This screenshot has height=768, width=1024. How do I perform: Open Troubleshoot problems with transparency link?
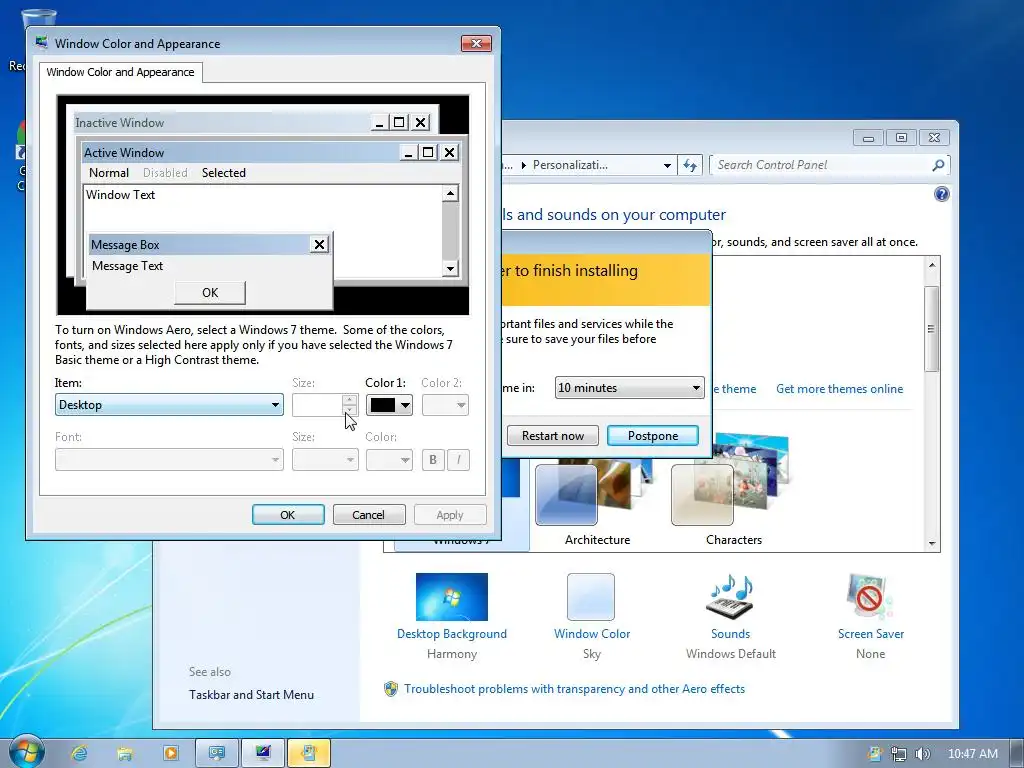[x=574, y=689]
